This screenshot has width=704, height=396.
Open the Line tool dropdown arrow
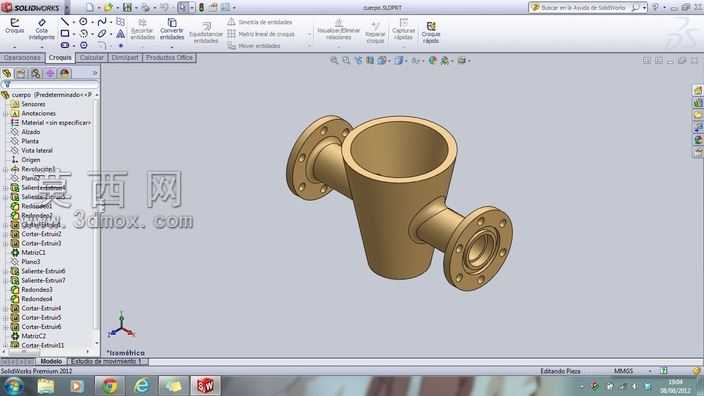point(73,22)
